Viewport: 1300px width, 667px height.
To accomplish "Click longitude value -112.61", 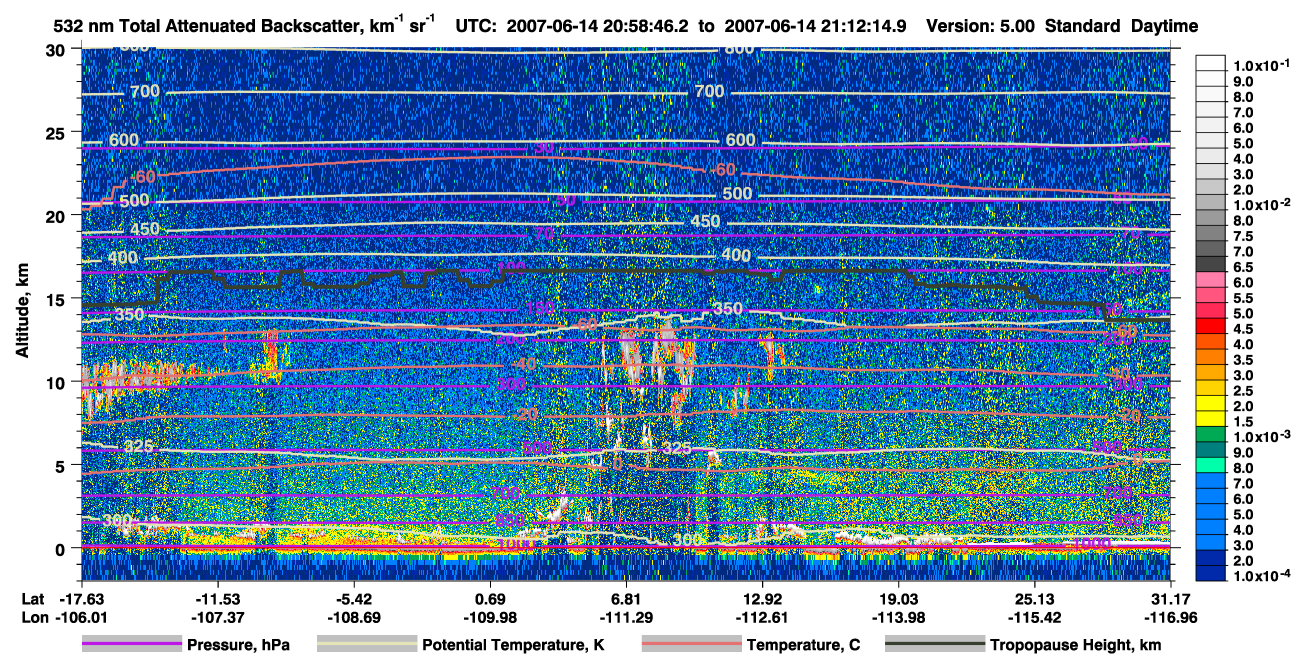I will click(762, 617).
